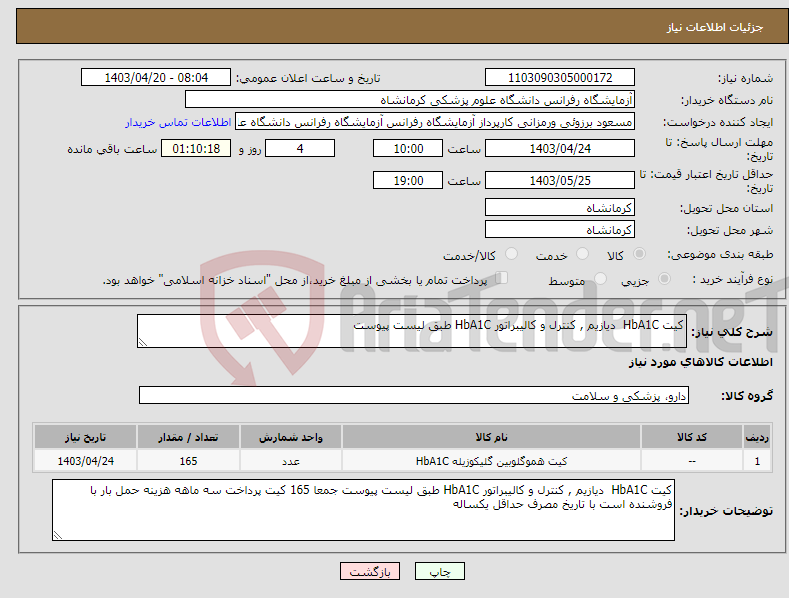Image resolution: width=789 pixels, height=598 pixels.
Task: Select the جزیی purchase type radio
Action: pos(664,279)
